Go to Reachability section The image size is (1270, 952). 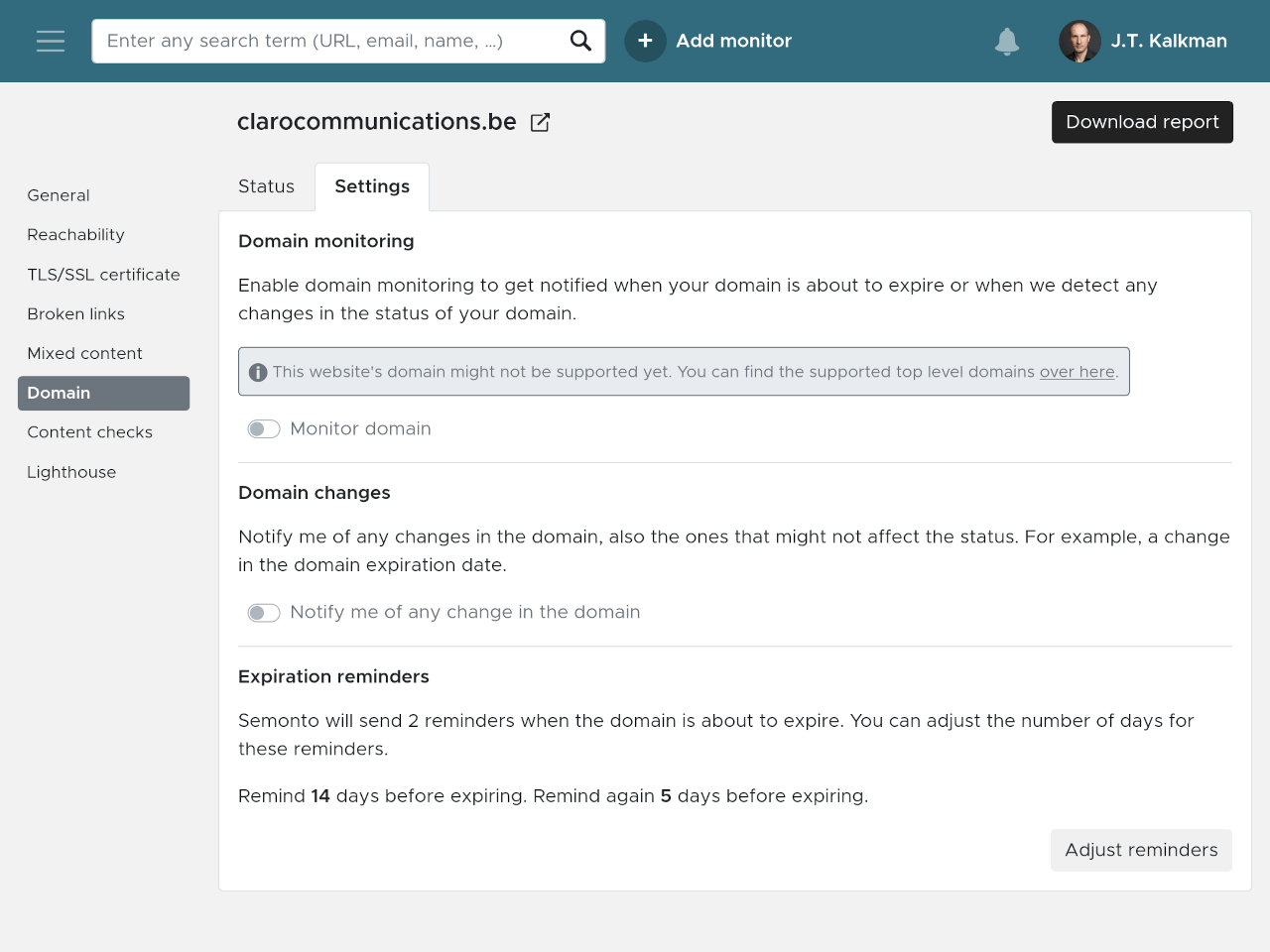coord(75,235)
